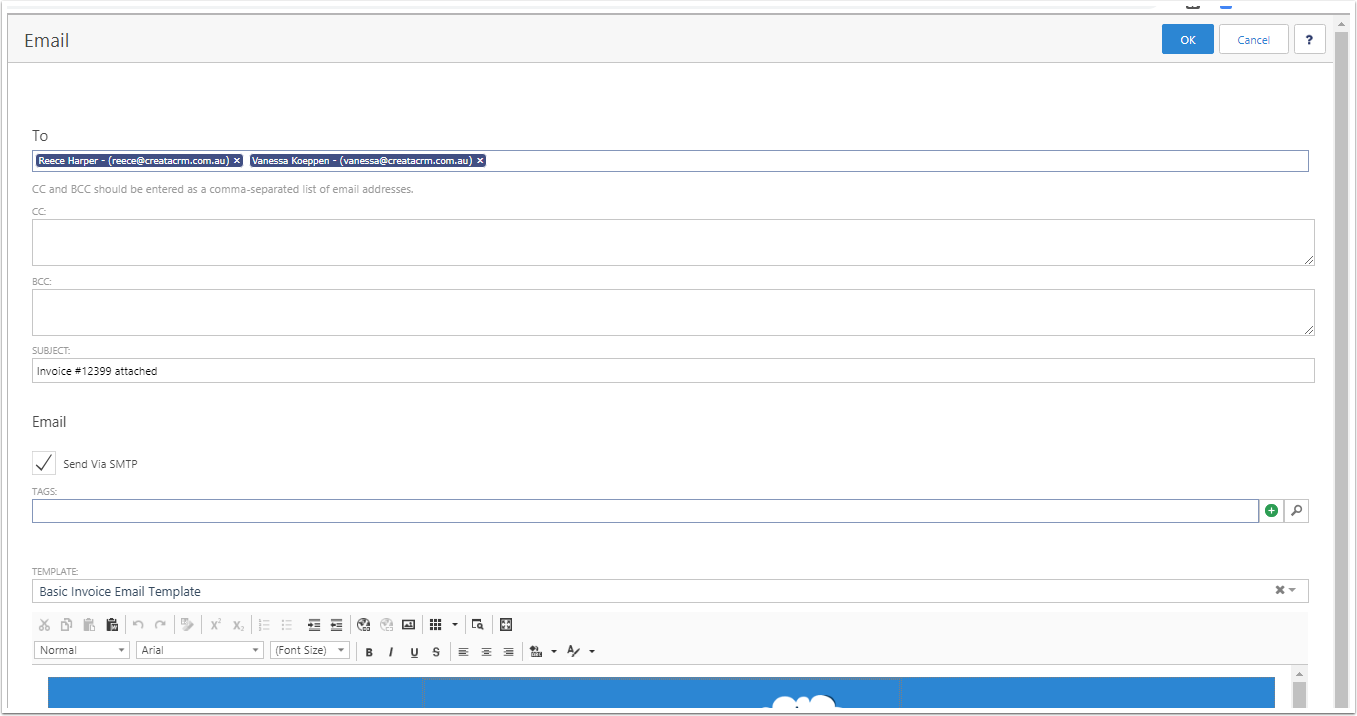Align text right

(x=509, y=652)
